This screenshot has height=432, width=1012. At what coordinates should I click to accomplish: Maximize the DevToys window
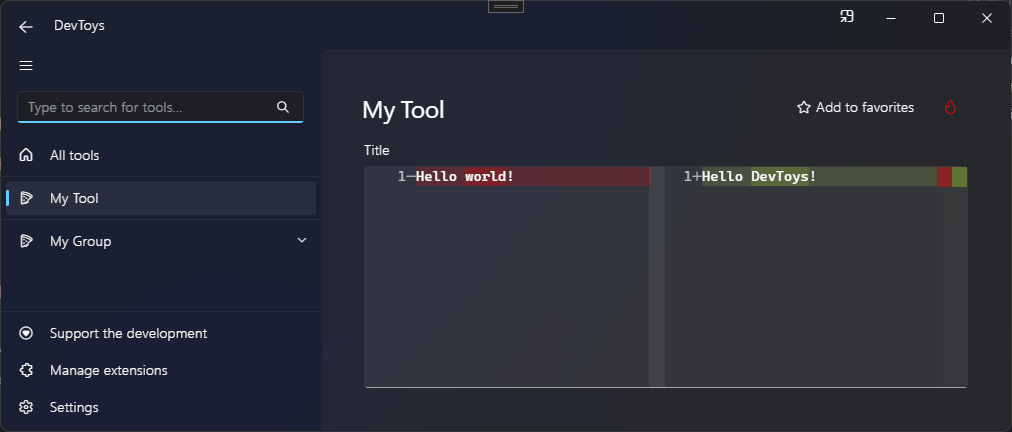(x=939, y=18)
